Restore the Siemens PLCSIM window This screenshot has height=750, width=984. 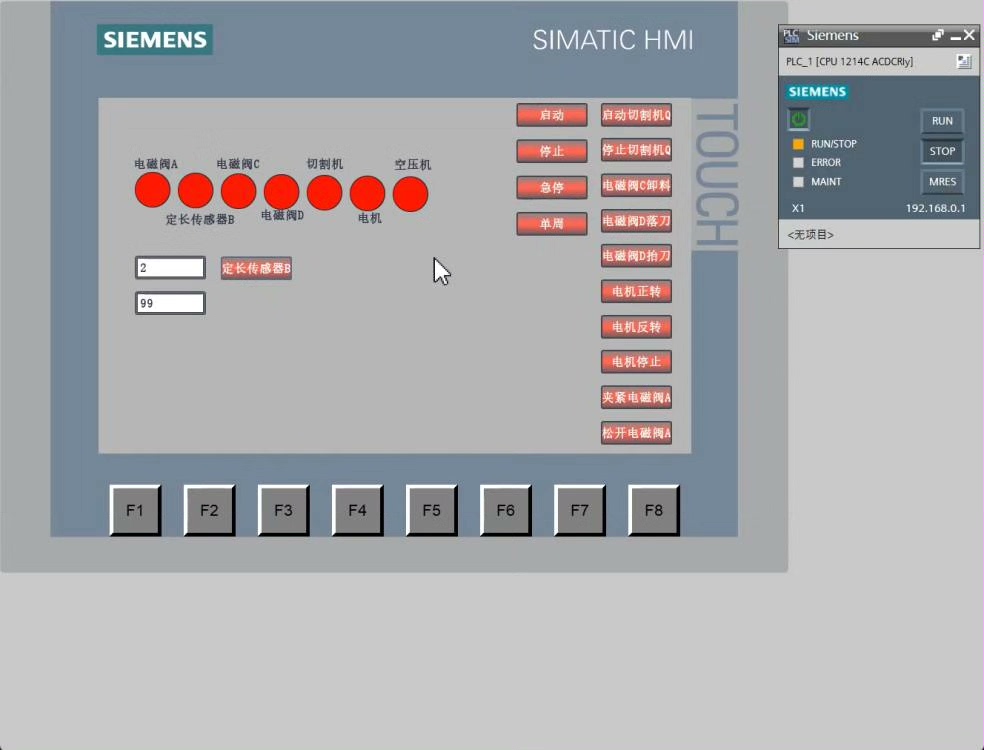pyautogui.click(x=938, y=35)
